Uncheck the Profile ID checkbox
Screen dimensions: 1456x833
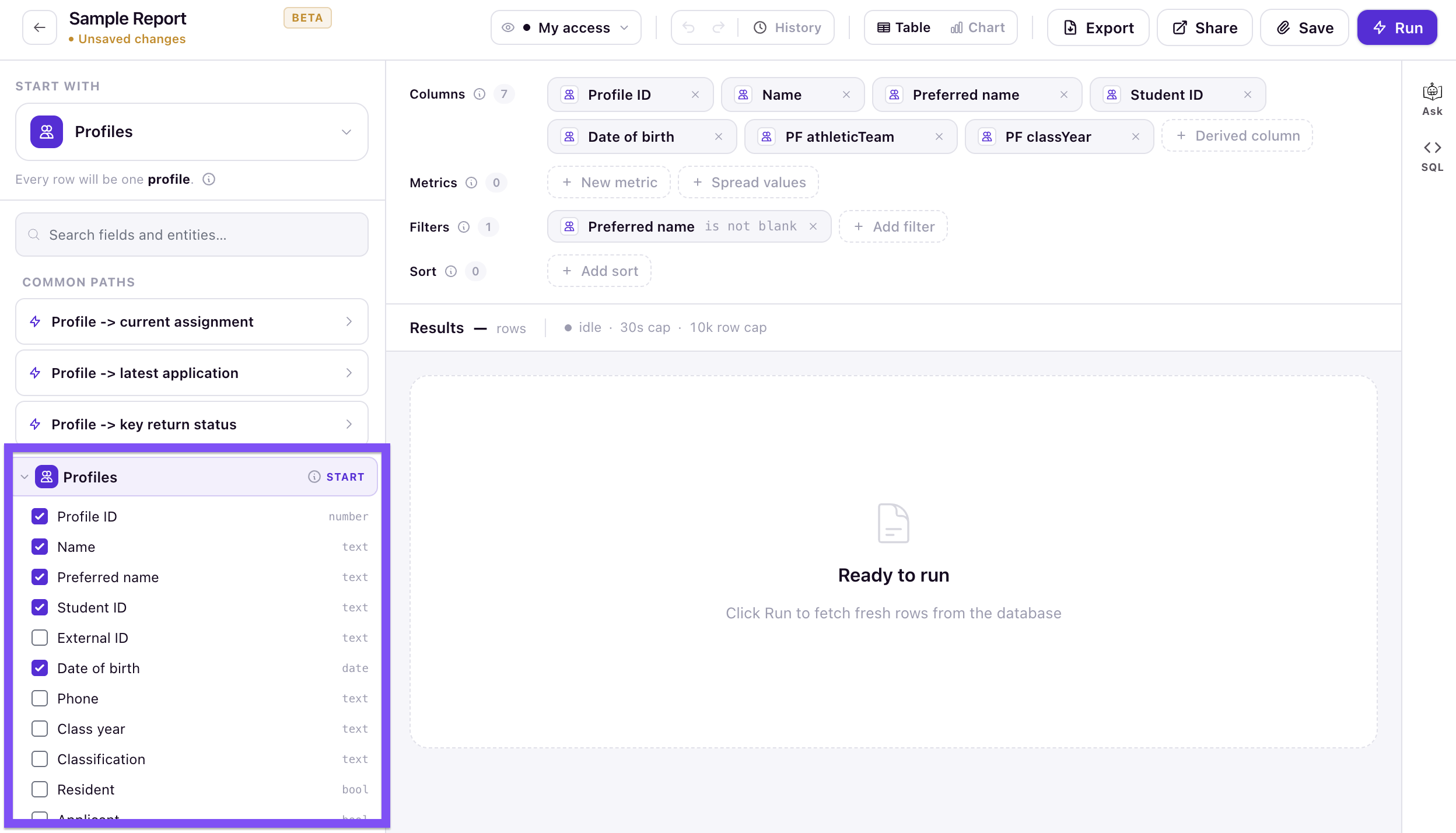(x=40, y=516)
